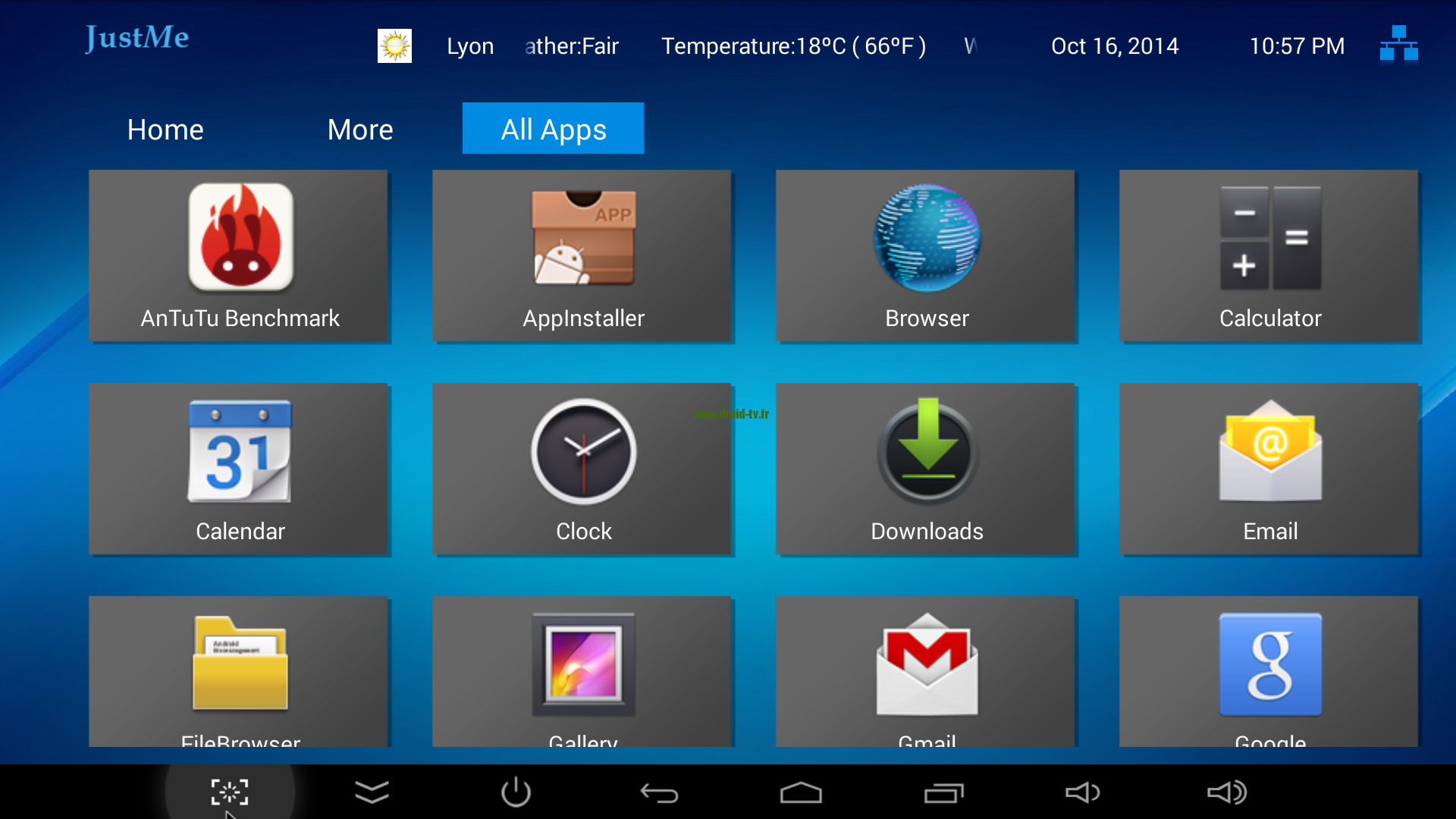
Task: Click the JustMe logo
Action: click(136, 38)
